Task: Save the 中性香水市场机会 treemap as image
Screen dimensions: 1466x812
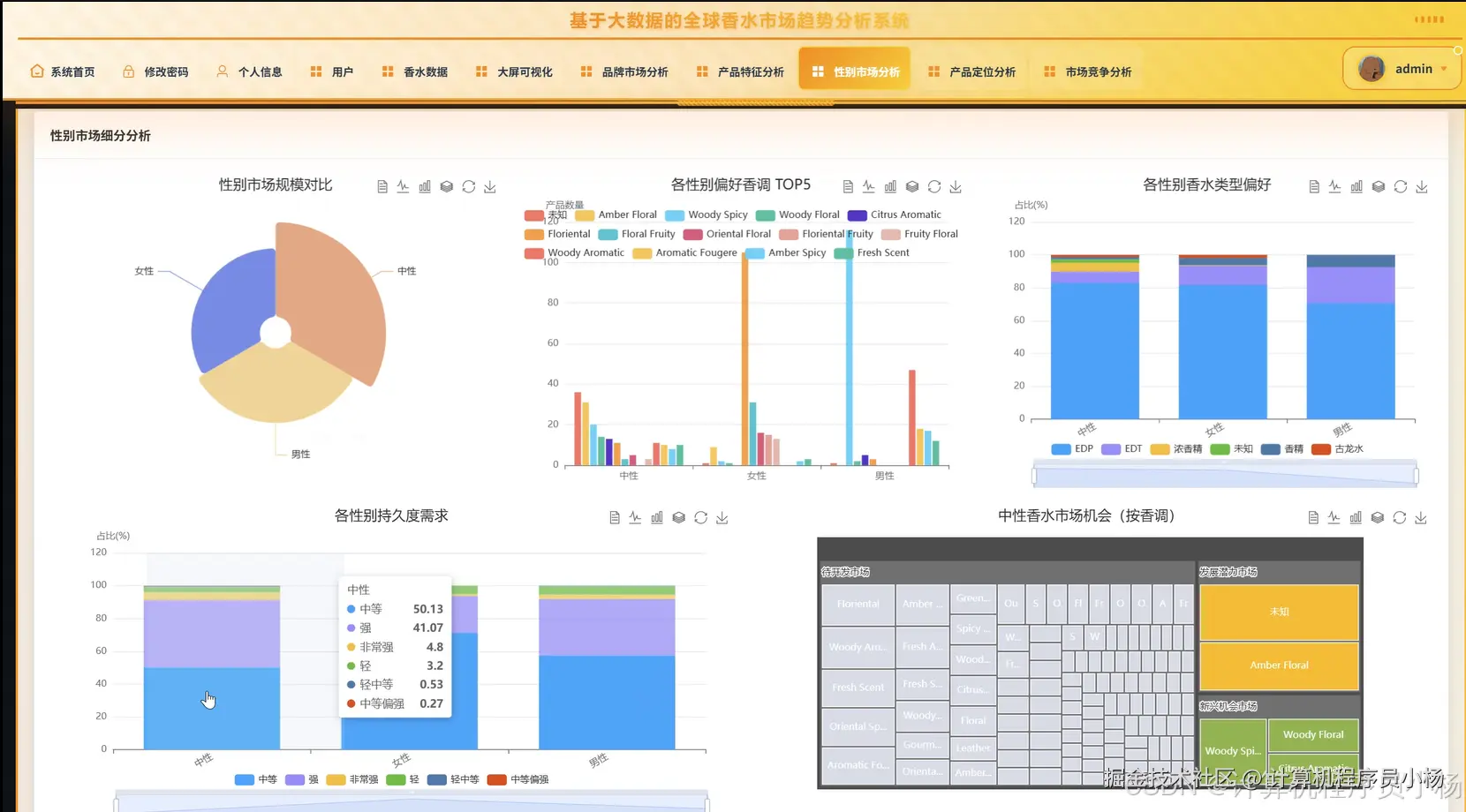Action: pos(1421,516)
